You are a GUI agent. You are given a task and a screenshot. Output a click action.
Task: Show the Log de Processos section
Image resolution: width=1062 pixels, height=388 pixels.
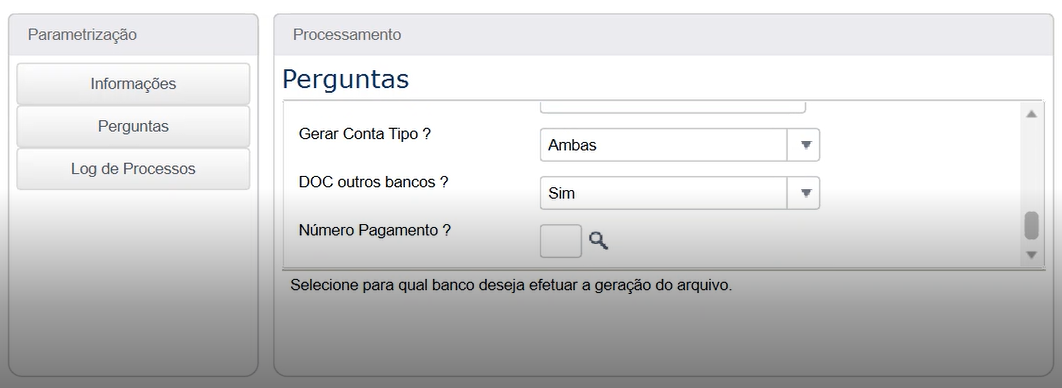133,169
